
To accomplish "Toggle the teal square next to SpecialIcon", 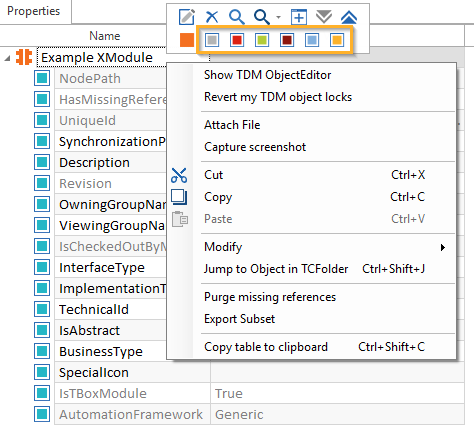I will 42,372.
